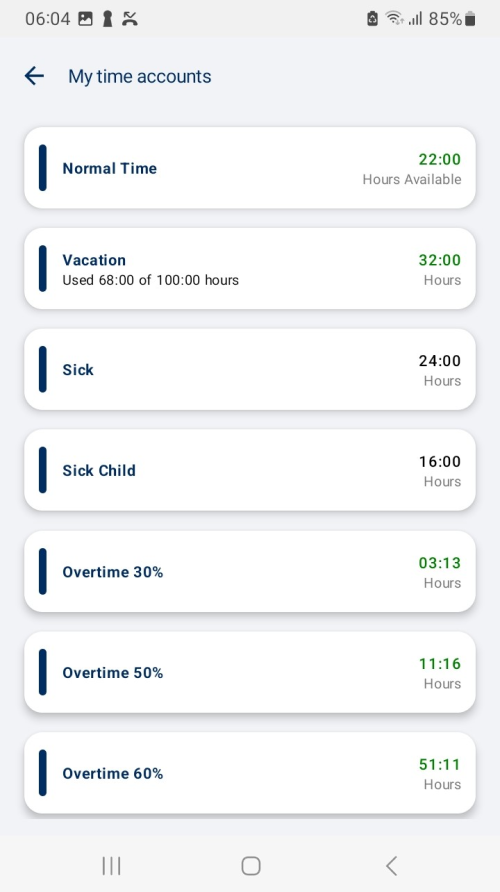The width and height of the screenshot is (500, 892).
Task: Tap the image notification icon in status bar
Action: [85, 19]
